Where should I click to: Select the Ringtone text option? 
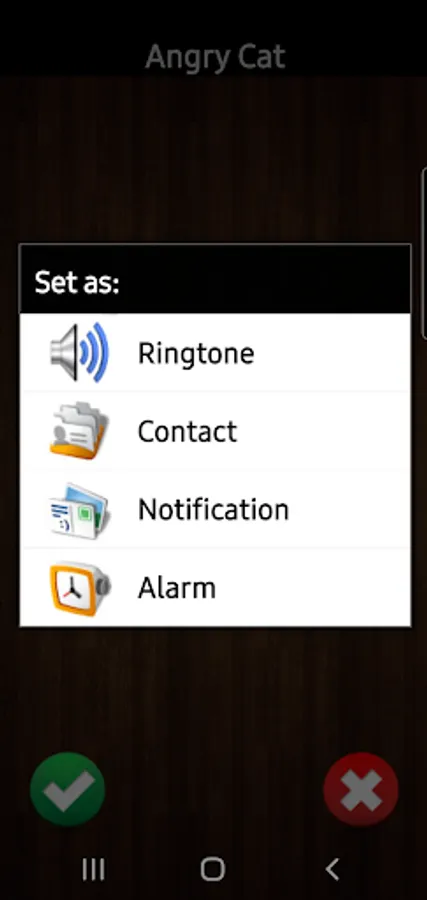pyautogui.click(x=196, y=354)
